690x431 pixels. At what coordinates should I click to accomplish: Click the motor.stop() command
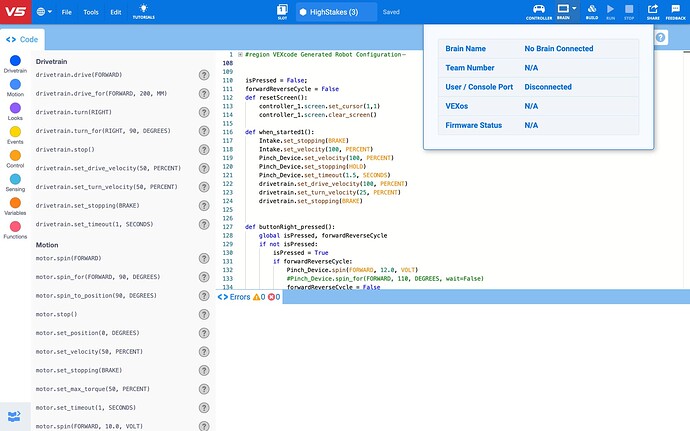click(56, 314)
